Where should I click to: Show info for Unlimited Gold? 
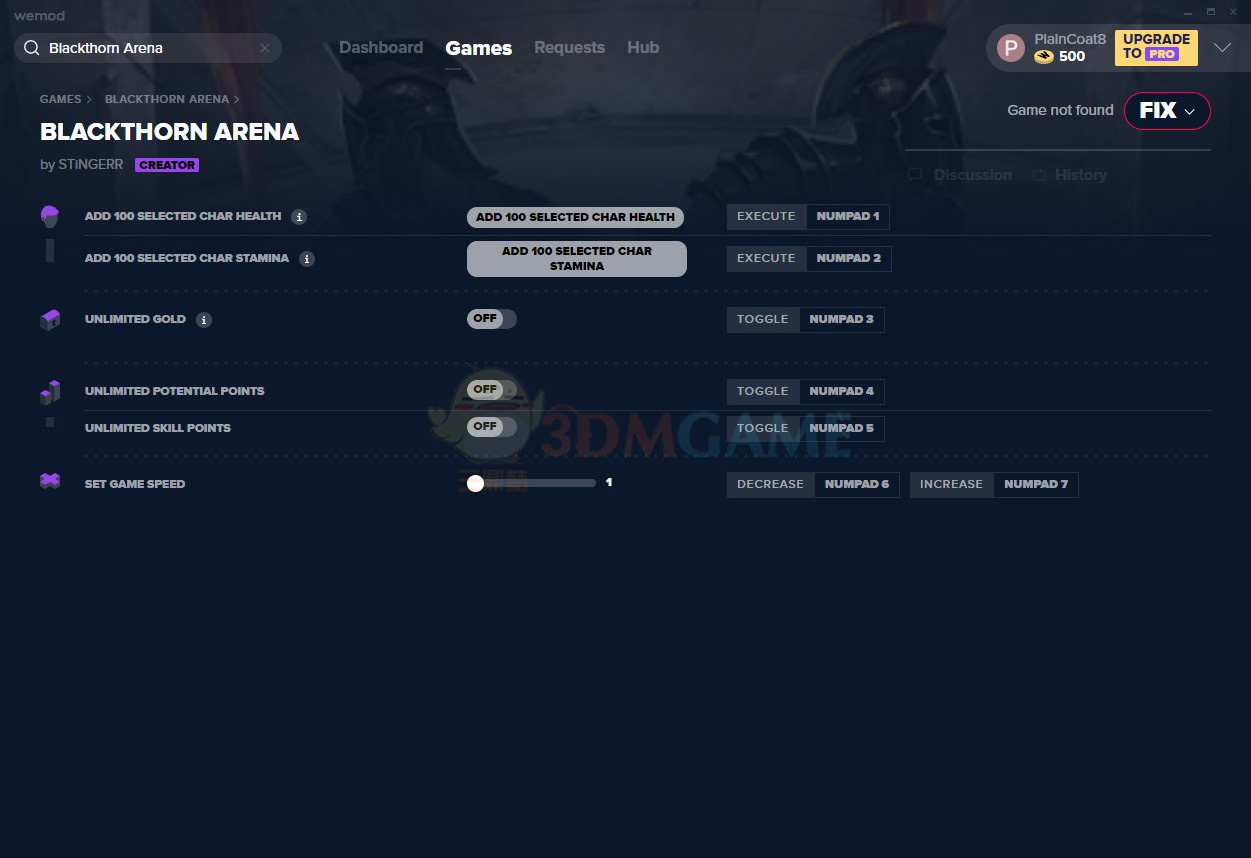204,320
